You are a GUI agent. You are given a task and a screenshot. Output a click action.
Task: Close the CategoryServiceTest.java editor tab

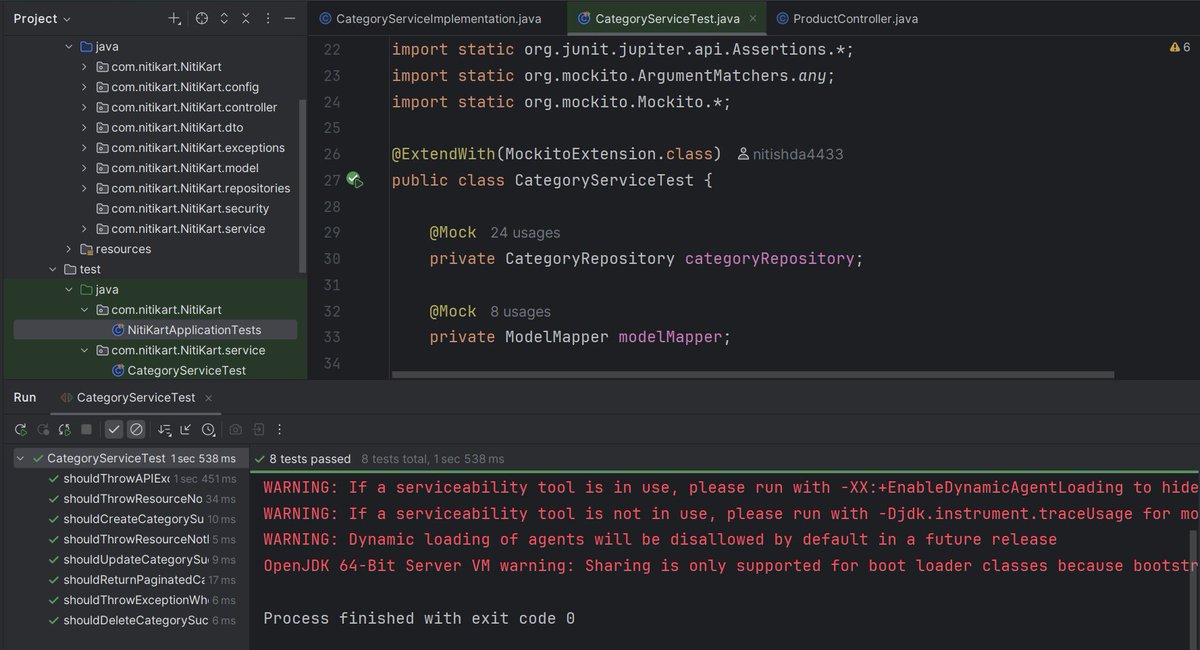(754, 18)
